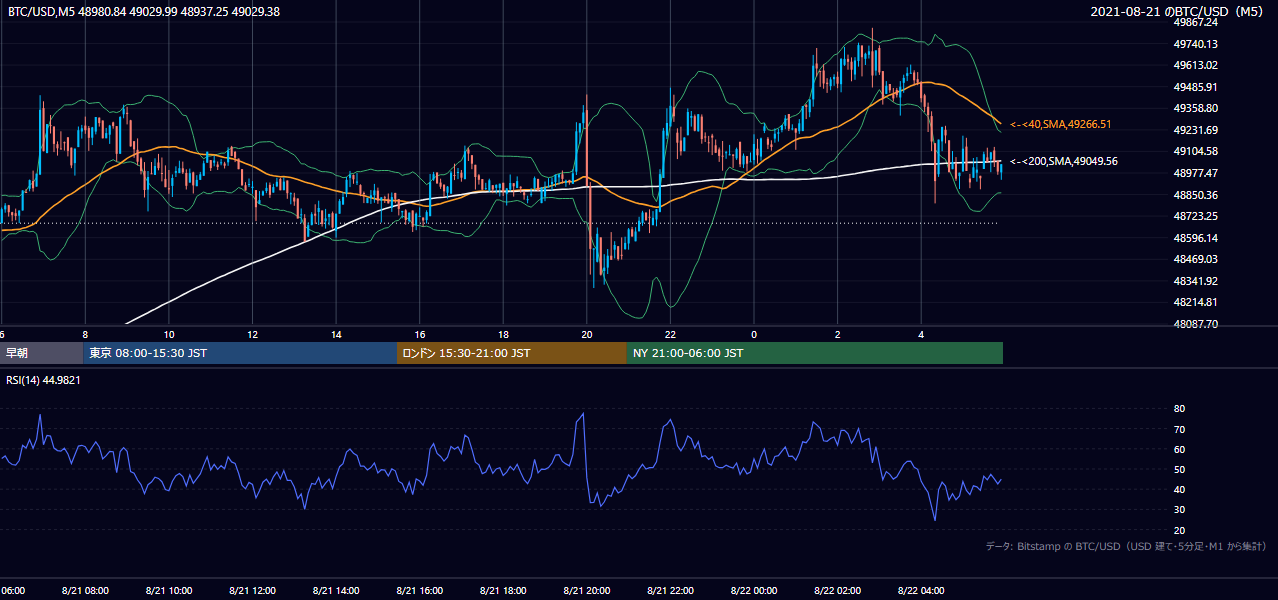The width and height of the screenshot is (1278, 600).
Task: Click the 8/21 16:00 date label
Action: [x=420, y=591]
